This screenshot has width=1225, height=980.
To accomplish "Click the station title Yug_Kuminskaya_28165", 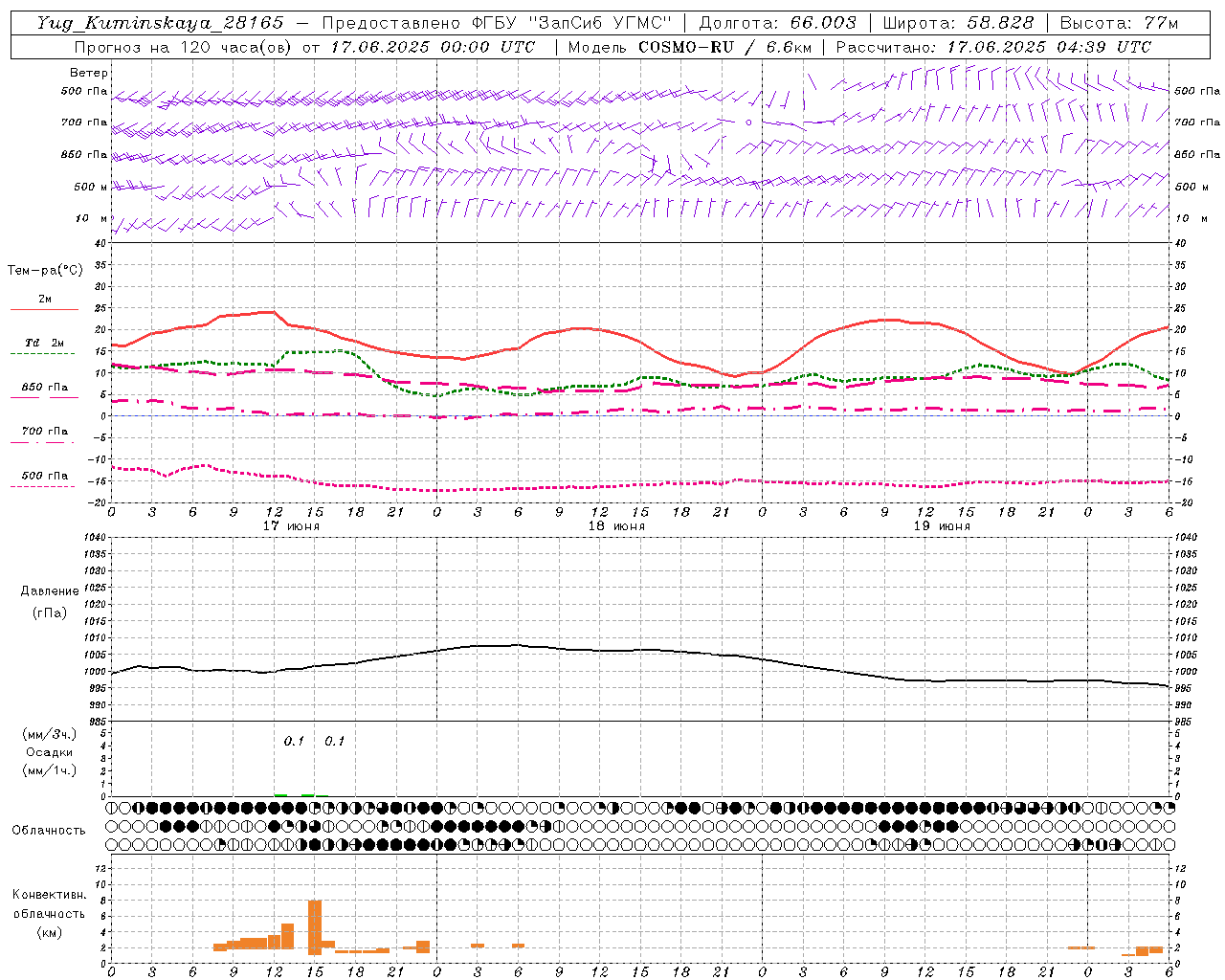I will [160, 23].
